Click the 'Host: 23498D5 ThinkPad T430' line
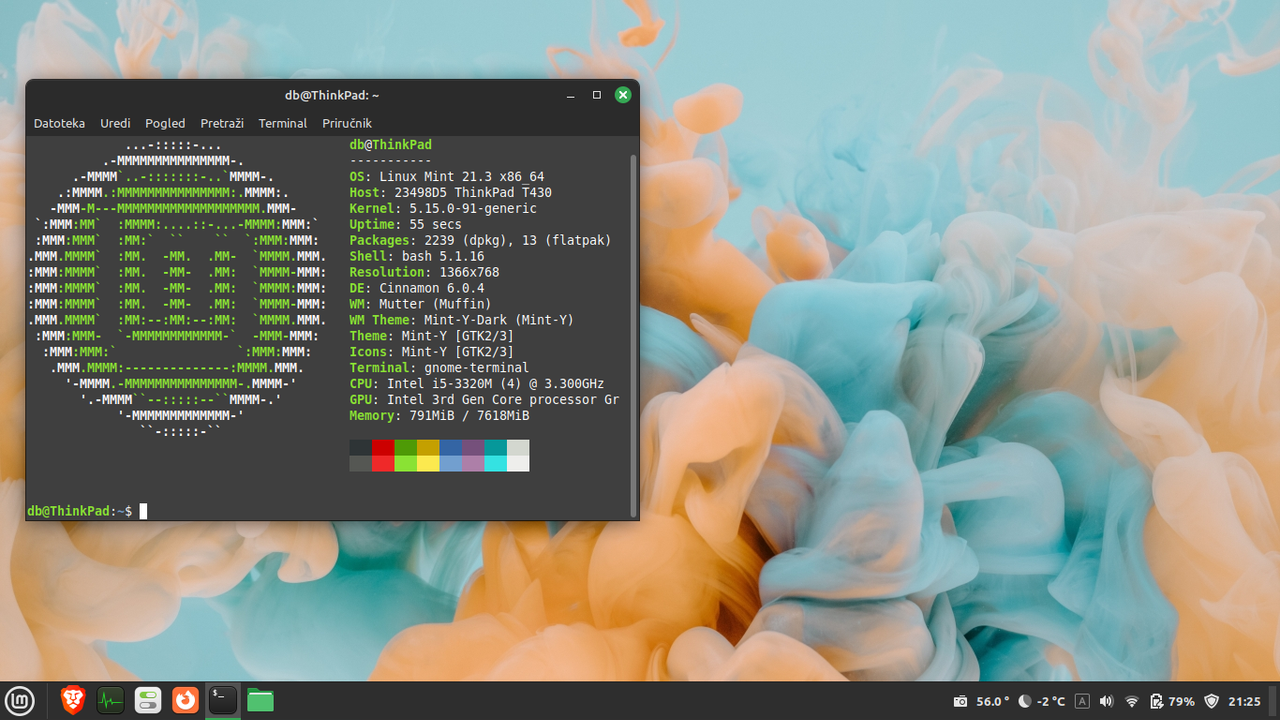 (x=450, y=193)
